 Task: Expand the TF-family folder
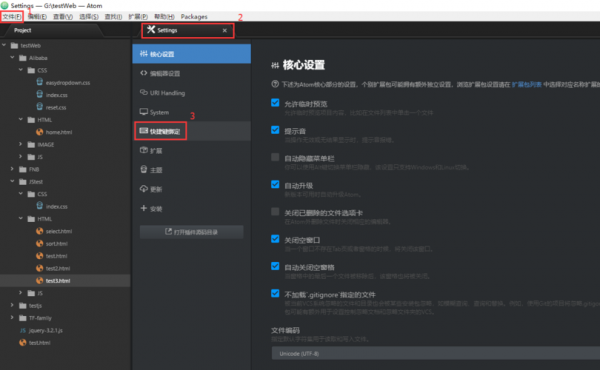click(x=13, y=318)
